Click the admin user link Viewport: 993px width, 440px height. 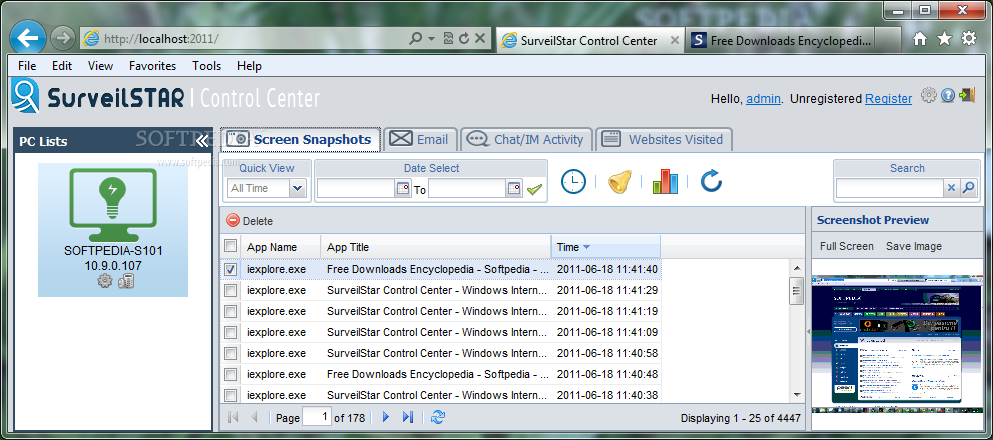point(763,99)
